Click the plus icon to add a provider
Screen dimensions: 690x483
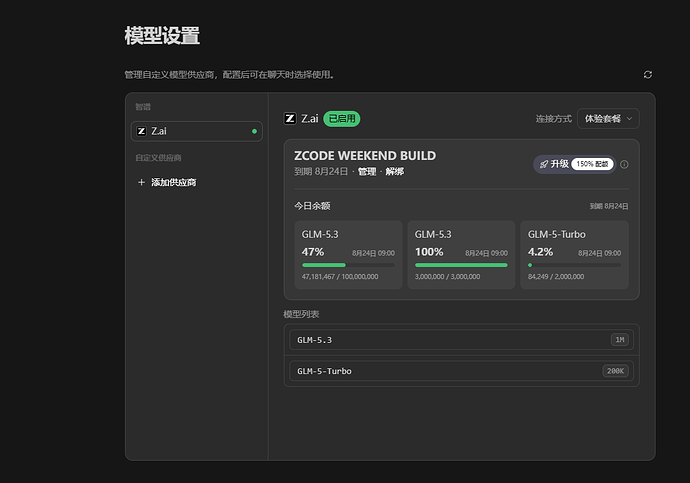pos(141,182)
